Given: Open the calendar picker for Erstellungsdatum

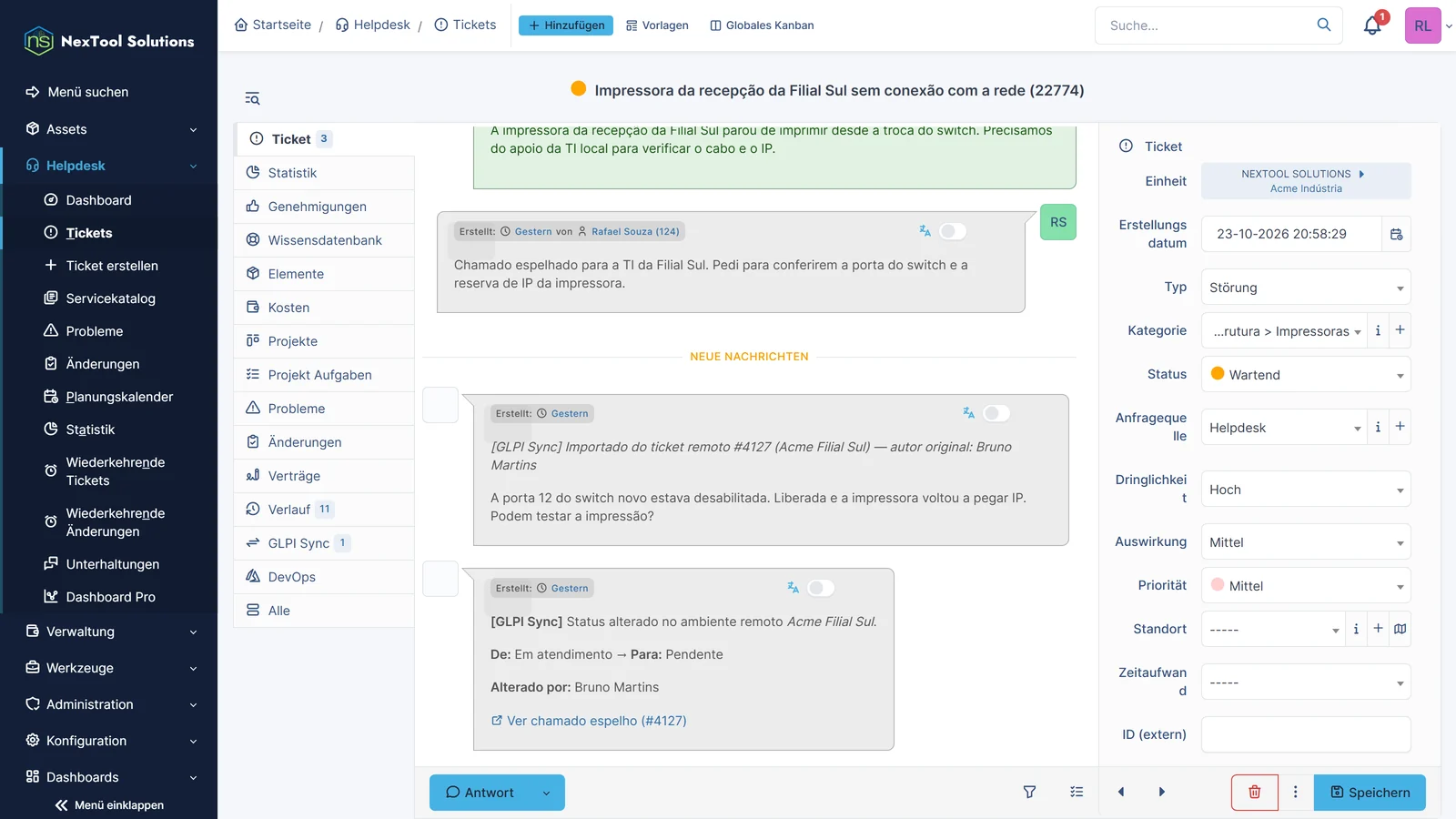Looking at the screenshot, I should click(x=1396, y=234).
